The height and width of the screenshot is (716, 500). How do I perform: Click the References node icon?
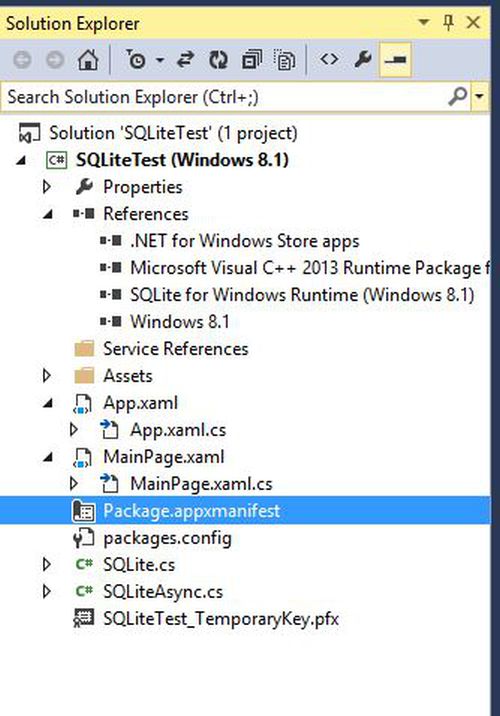pos(84,213)
